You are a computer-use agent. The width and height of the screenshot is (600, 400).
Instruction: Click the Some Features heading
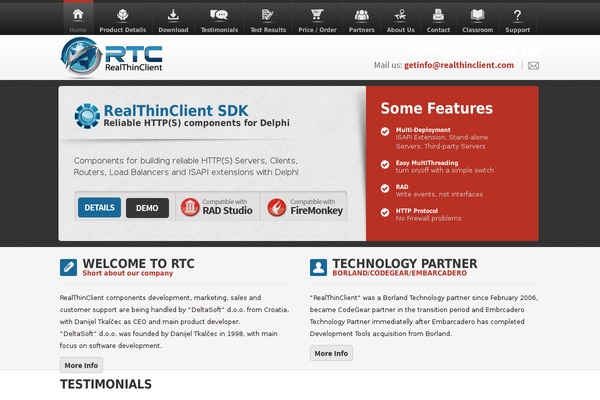point(437,108)
